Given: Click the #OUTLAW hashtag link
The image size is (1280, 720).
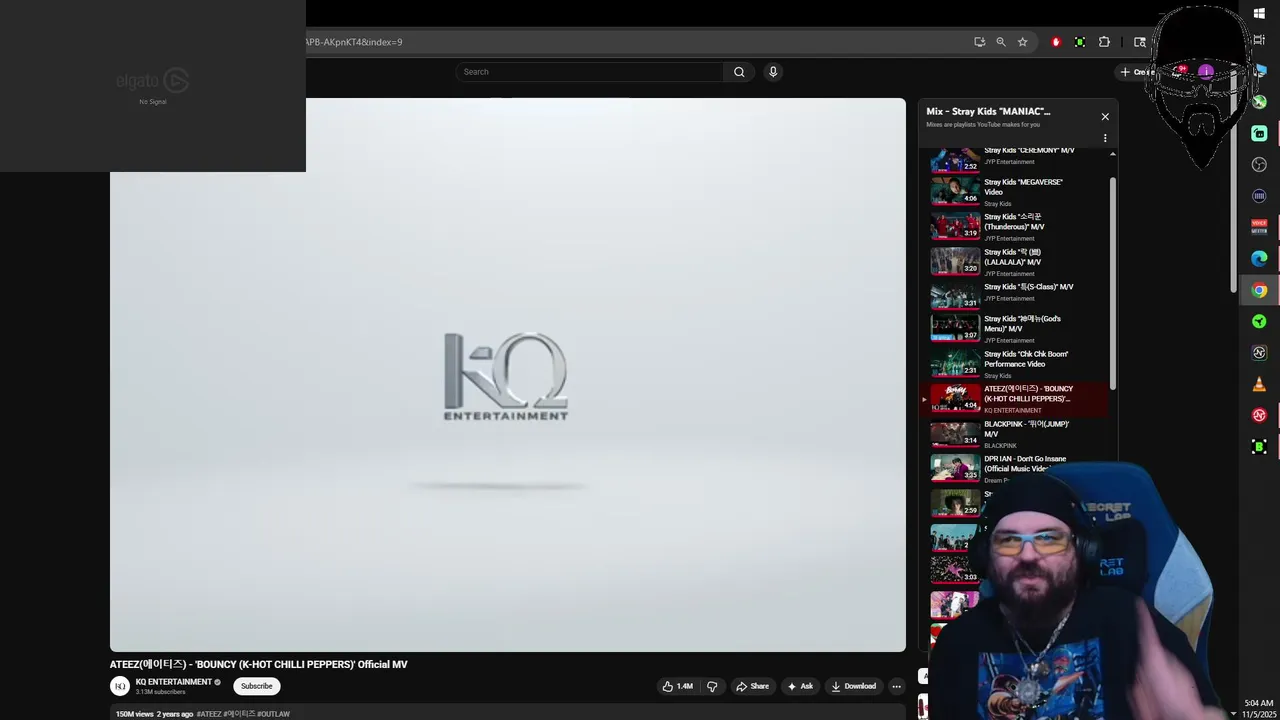Looking at the screenshot, I should 273,714.
